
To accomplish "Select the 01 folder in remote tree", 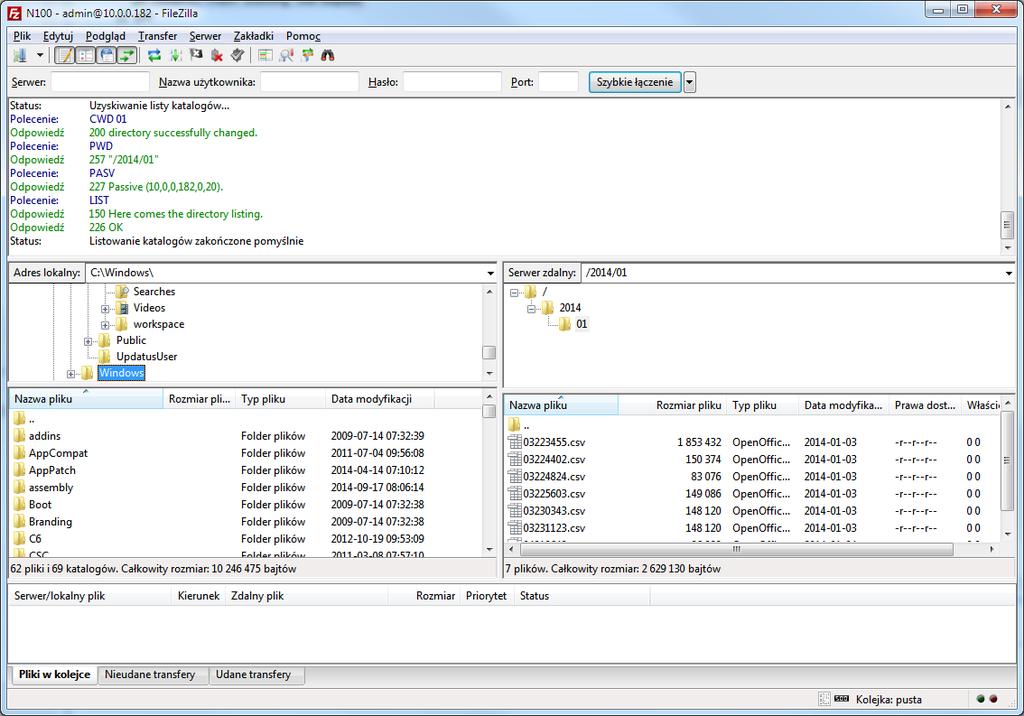I will pos(581,324).
